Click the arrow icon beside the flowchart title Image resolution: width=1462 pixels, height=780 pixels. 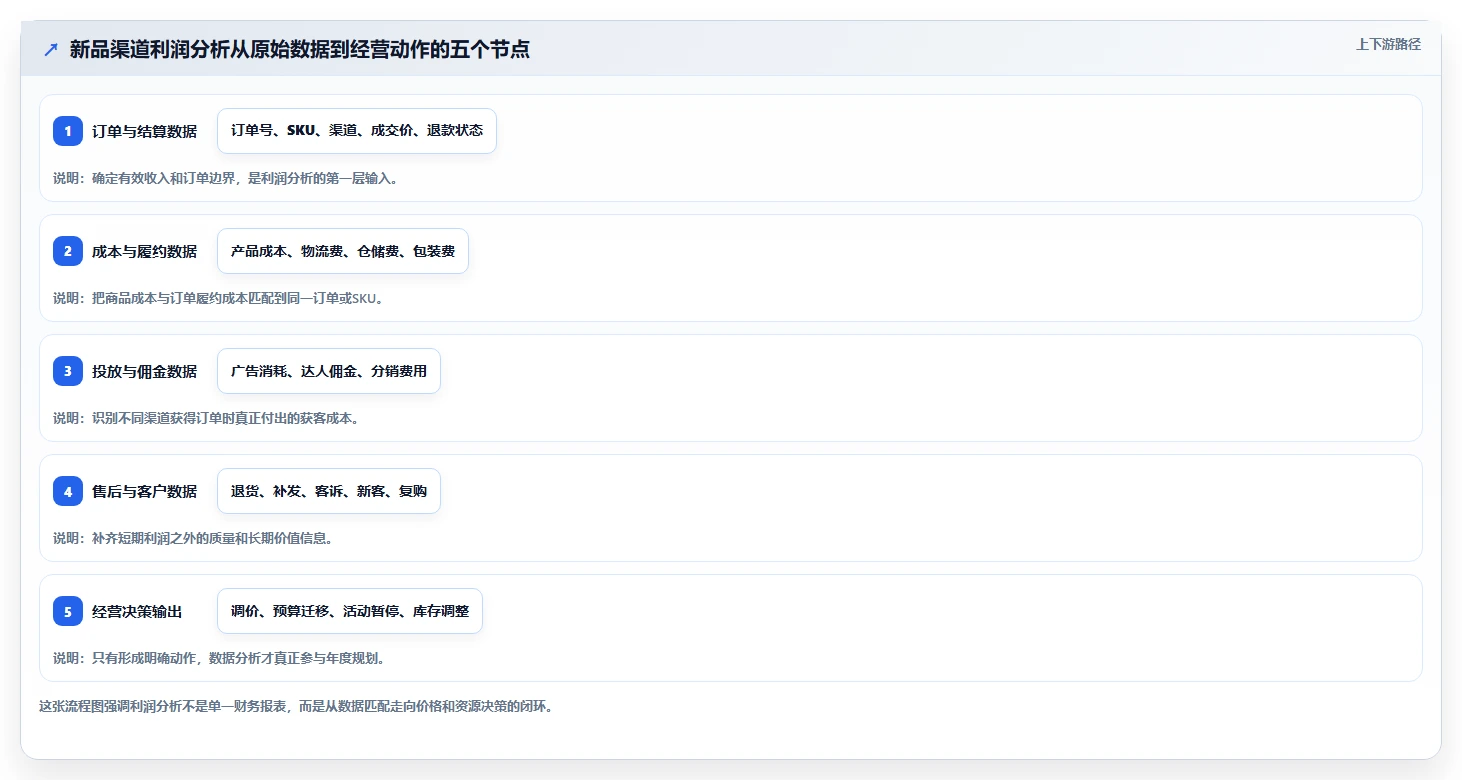51,50
